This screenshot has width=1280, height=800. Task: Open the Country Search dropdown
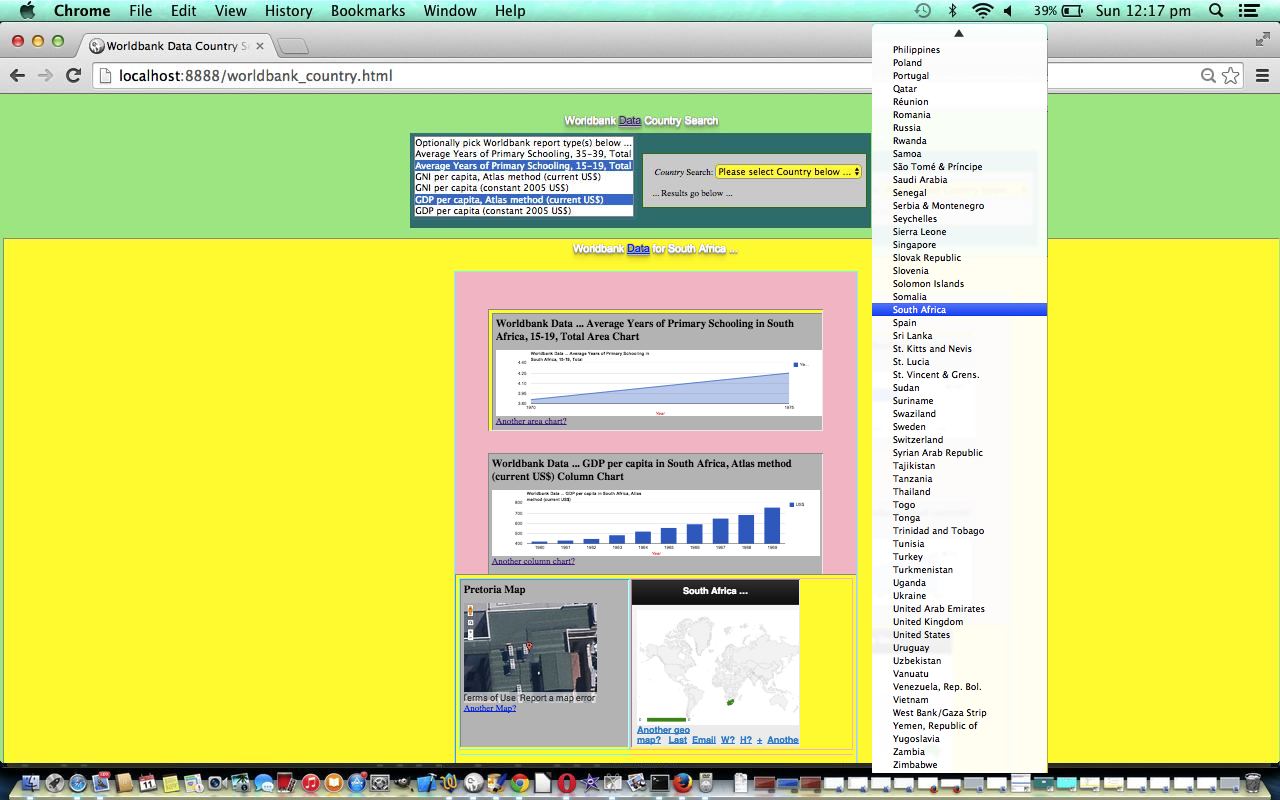(788, 172)
